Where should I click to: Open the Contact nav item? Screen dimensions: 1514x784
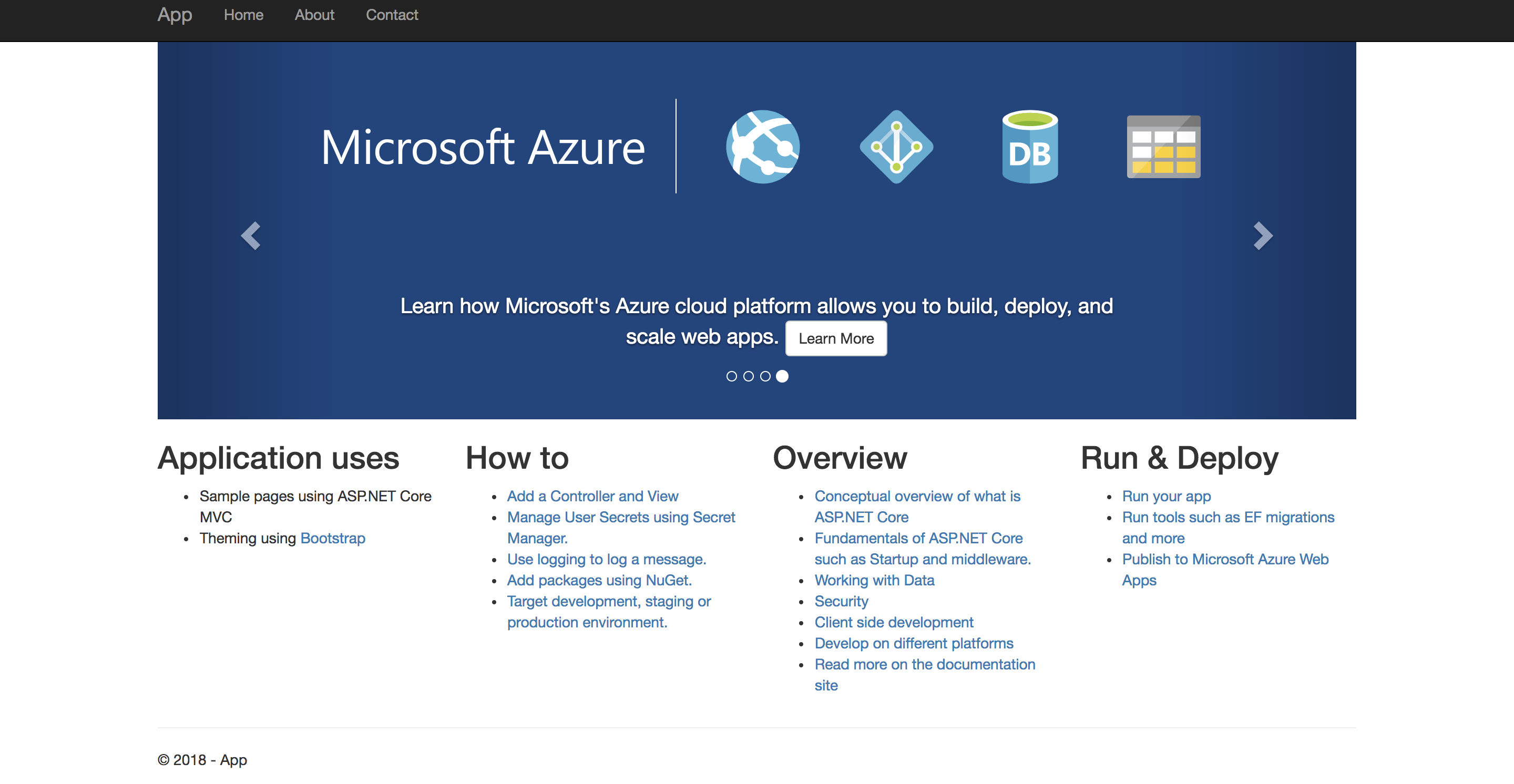[x=392, y=15]
